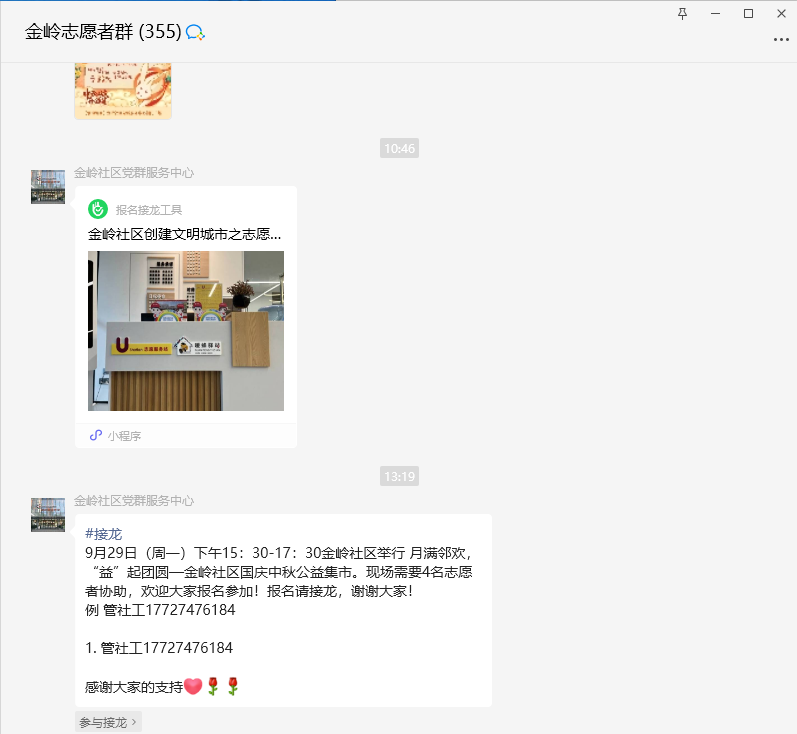The height and width of the screenshot is (734, 797).
Task: Pin the chat window on top
Action: point(682,14)
